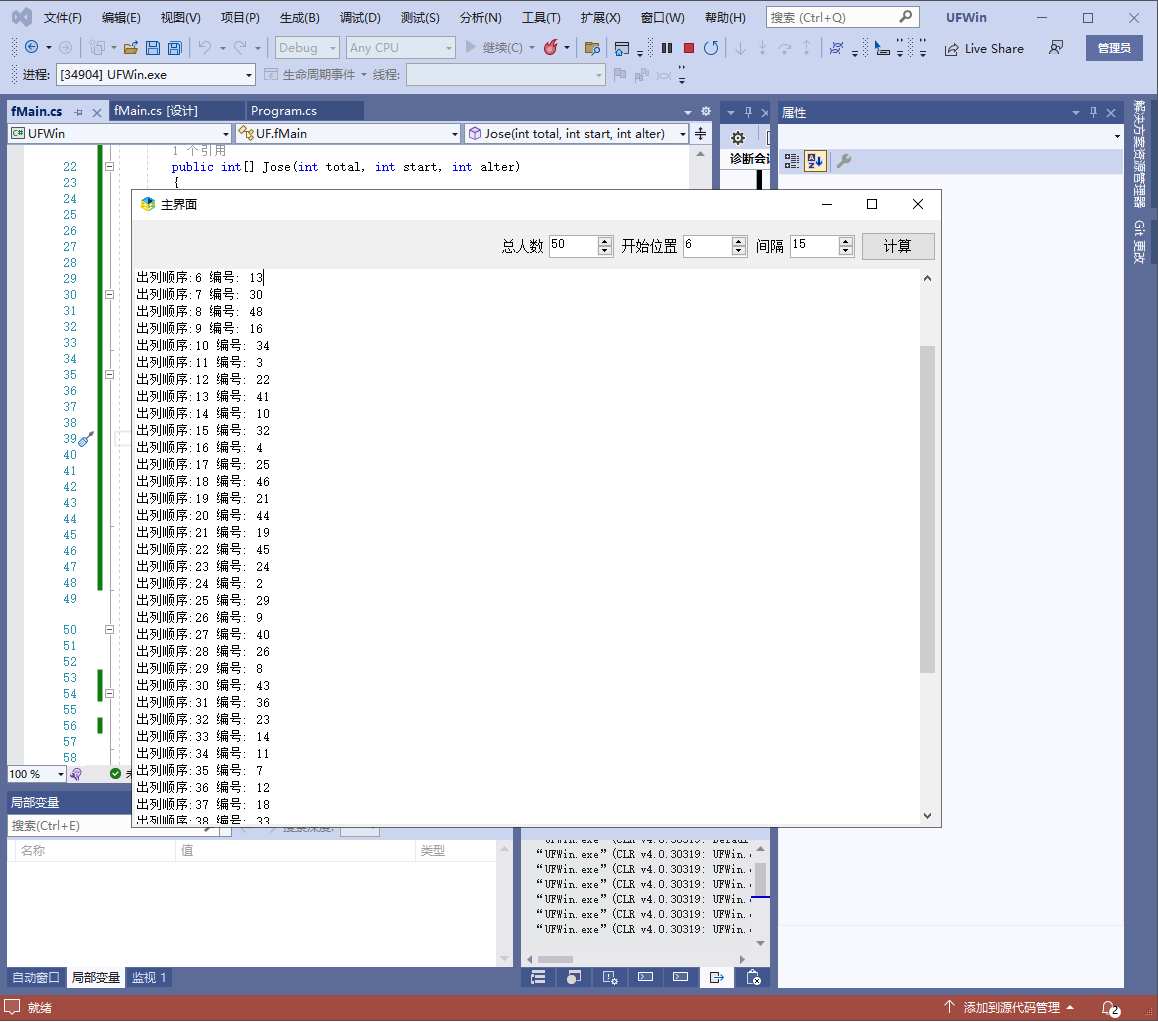Pause debugging with the break-all icon
Screen dimensions: 1158x1022
pyautogui.click(x=667, y=48)
